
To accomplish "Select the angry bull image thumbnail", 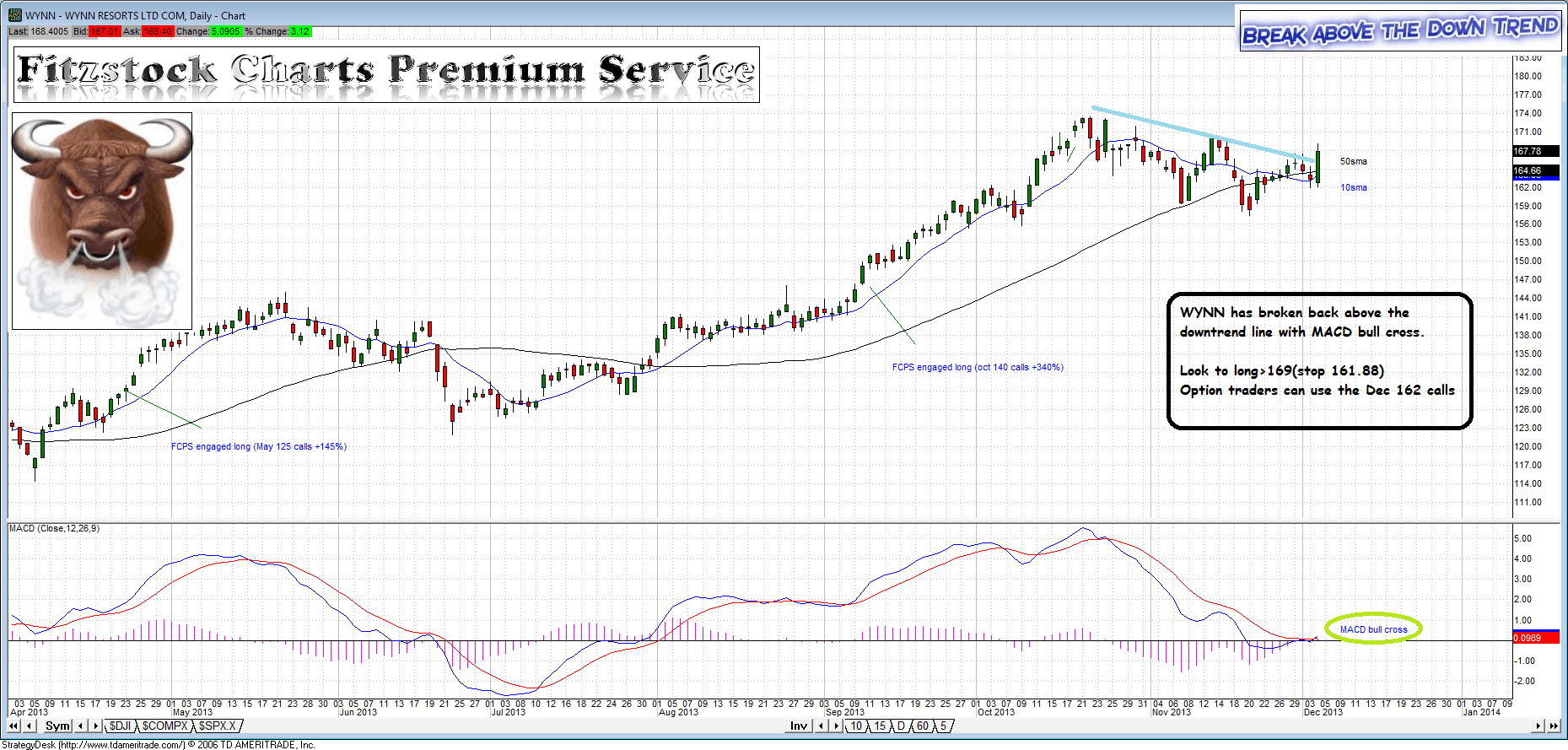I will (102, 221).
